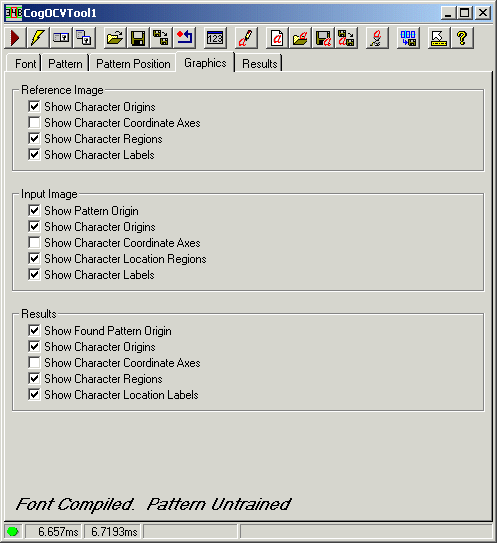
Task: Open a font file with folder 'a' icon
Action: click(x=300, y=38)
